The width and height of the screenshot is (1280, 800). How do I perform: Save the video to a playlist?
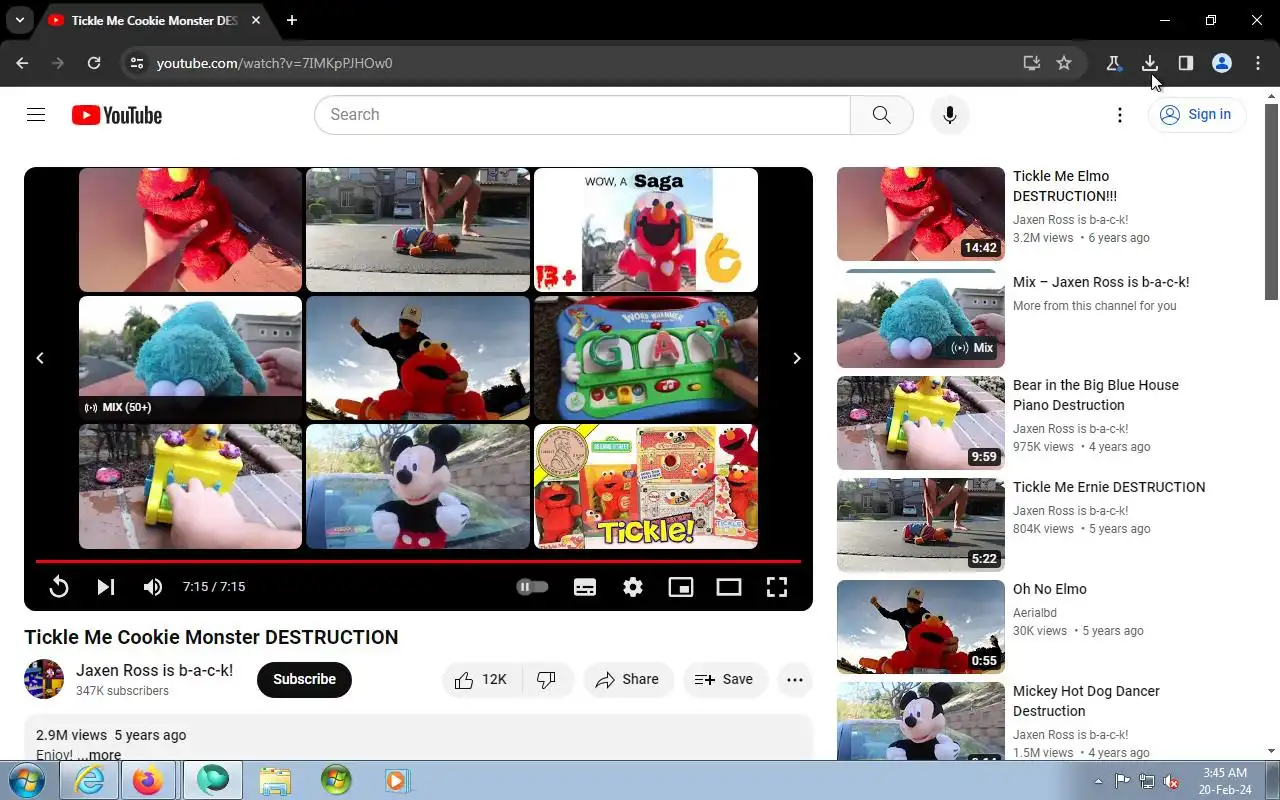[x=725, y=679]
